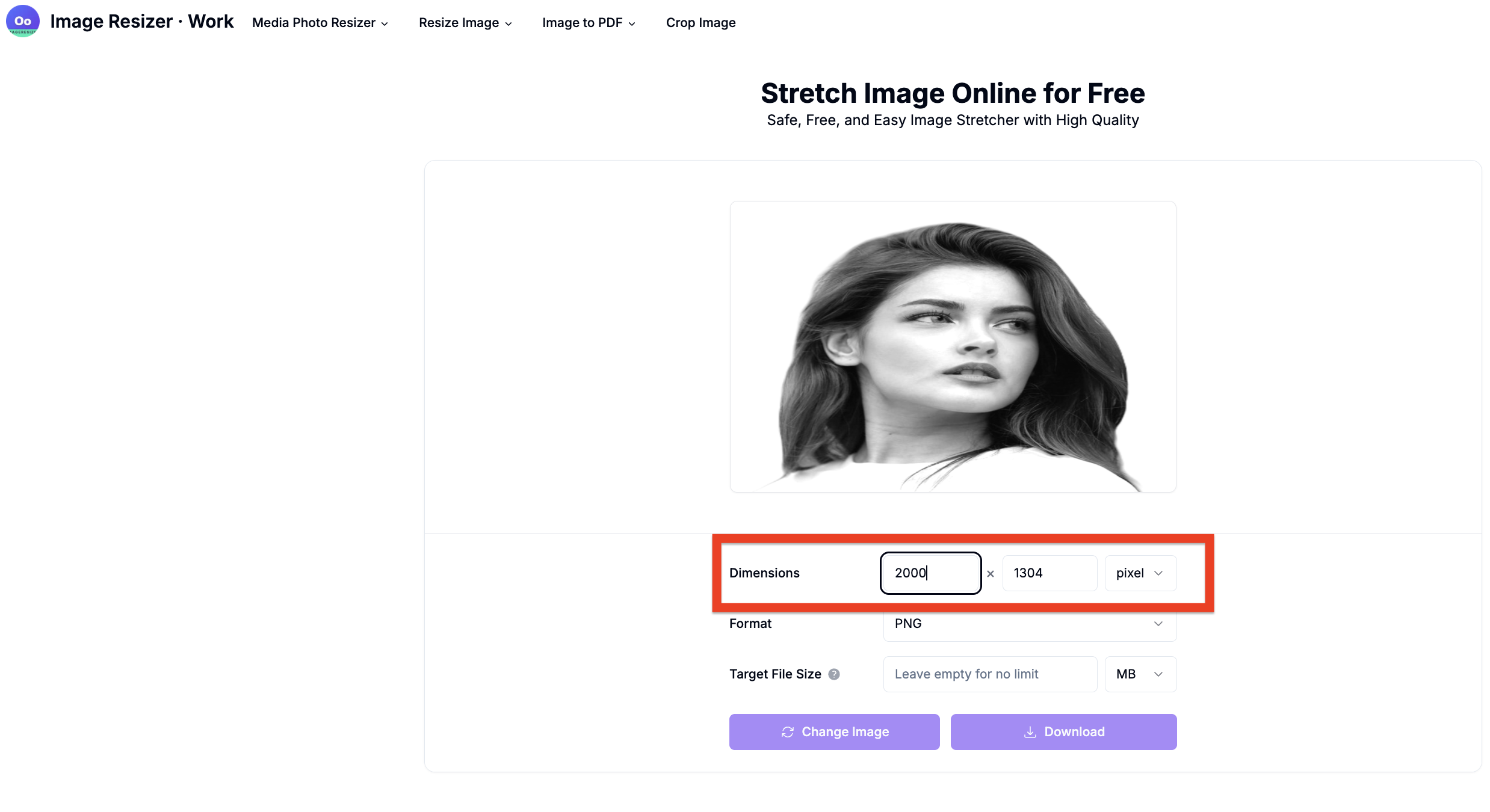Viewport: 1490px width, 812px height.
Task: Expand the Image to PDF menu
Action: point(588,23)
